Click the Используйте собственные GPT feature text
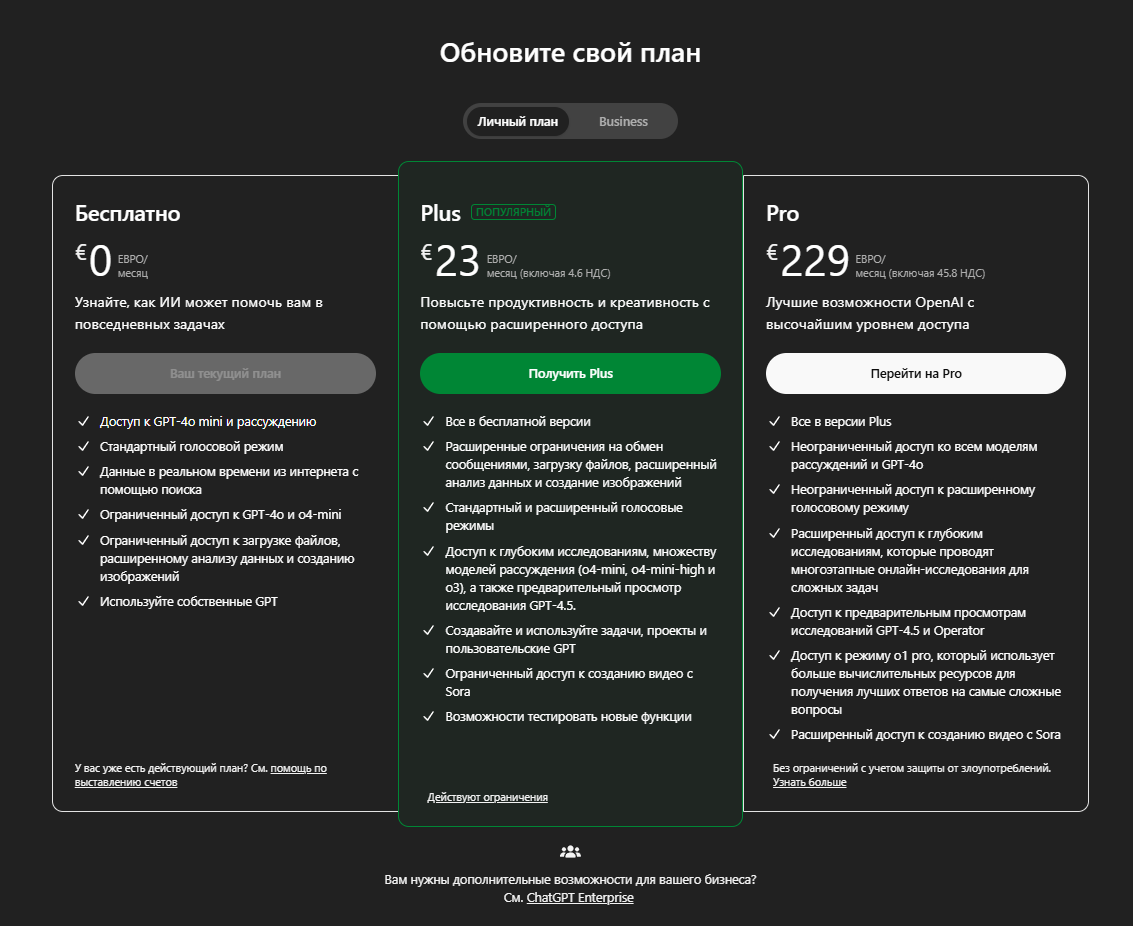The height and width of the screenshot is (926, 1133). [189, 602]
